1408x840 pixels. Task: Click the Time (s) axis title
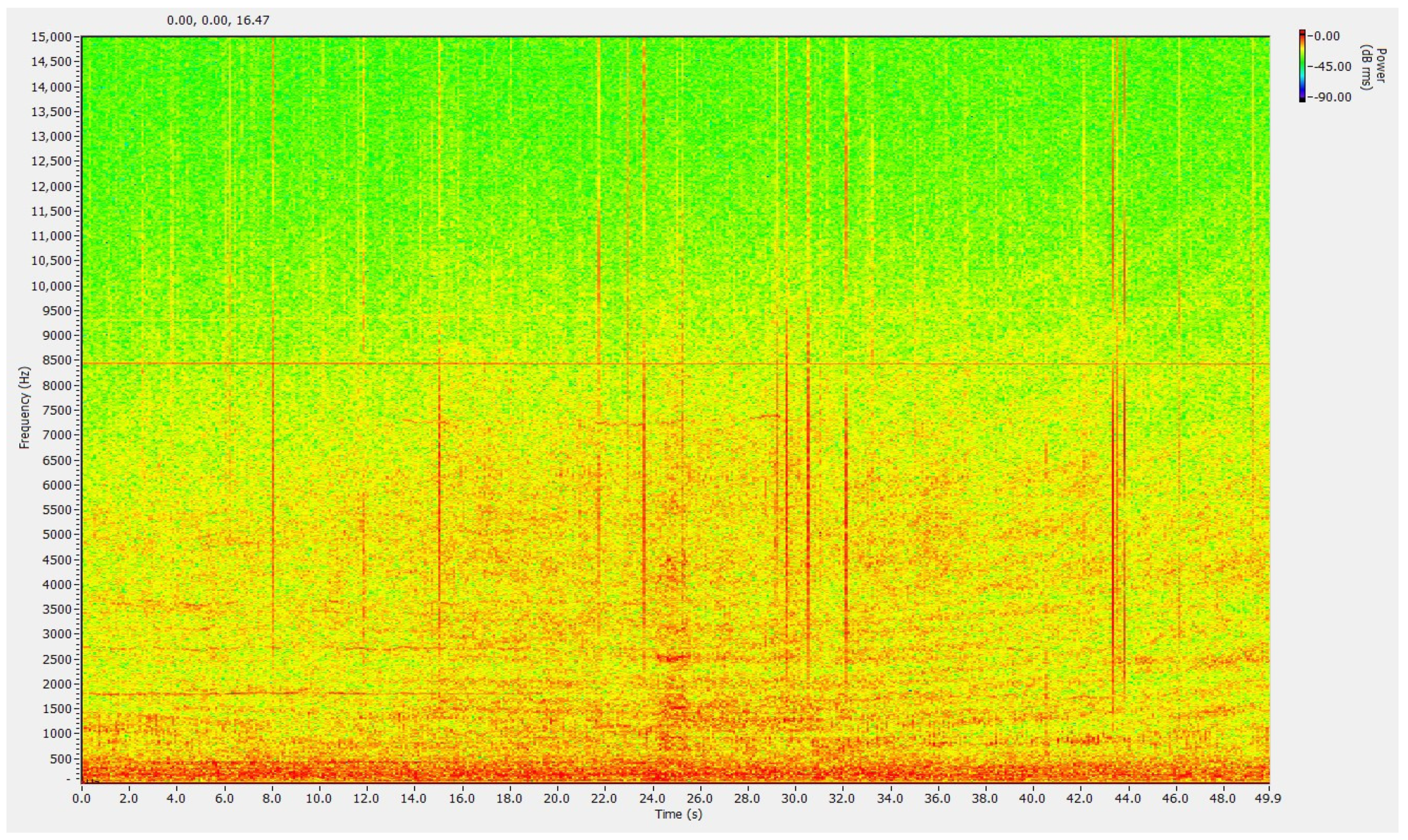pos(678,815)
